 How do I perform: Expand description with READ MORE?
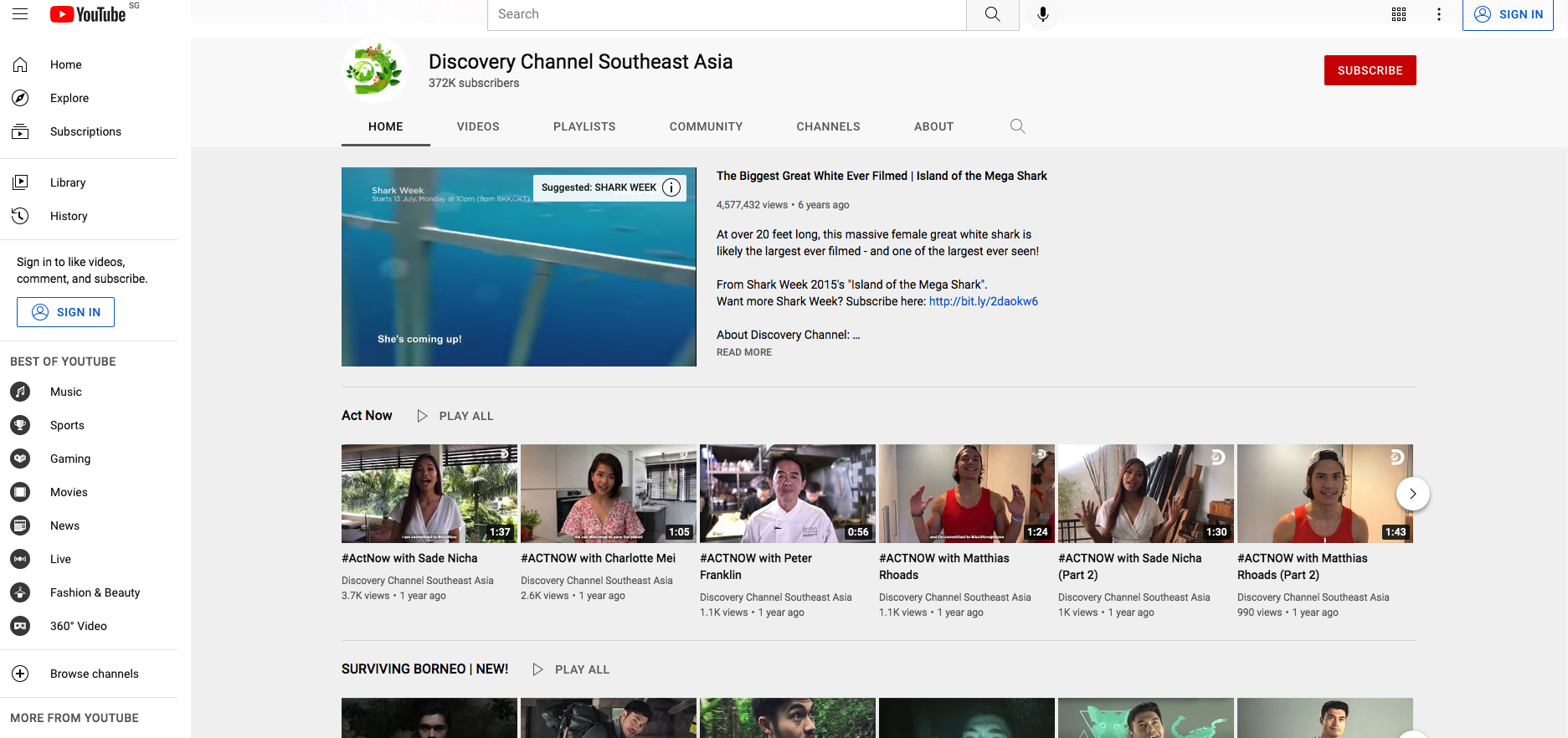coord(744,352)
